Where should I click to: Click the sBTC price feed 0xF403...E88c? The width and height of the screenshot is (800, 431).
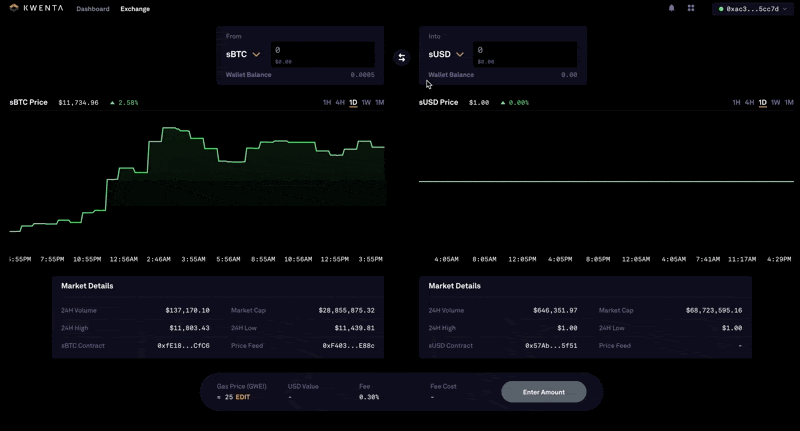pos(348,345)
